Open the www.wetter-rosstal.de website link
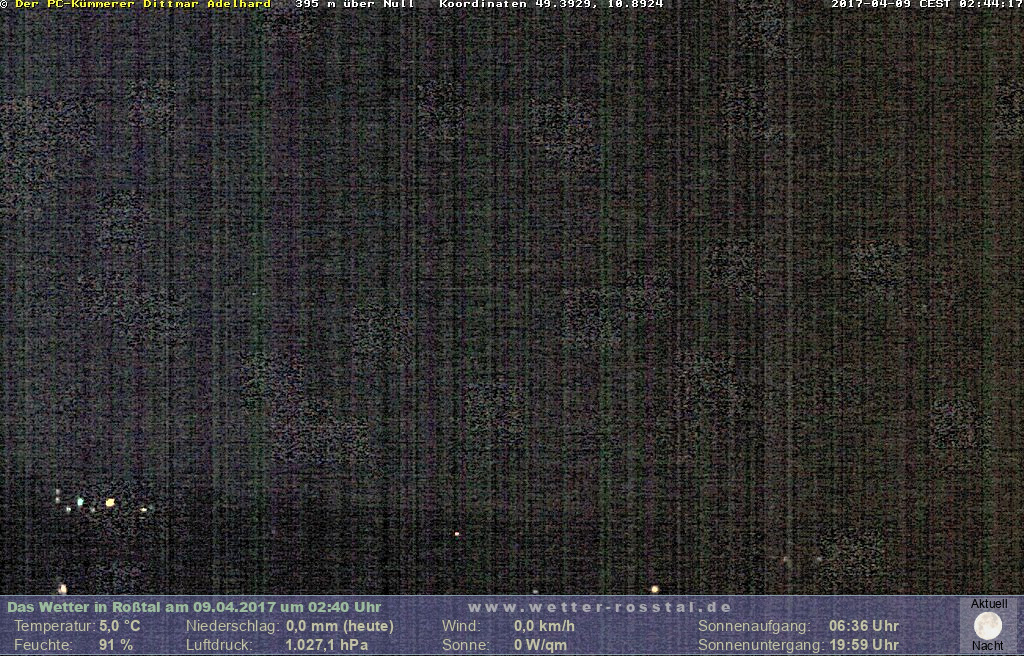The image size is (1024, 656). click(600, 607)
